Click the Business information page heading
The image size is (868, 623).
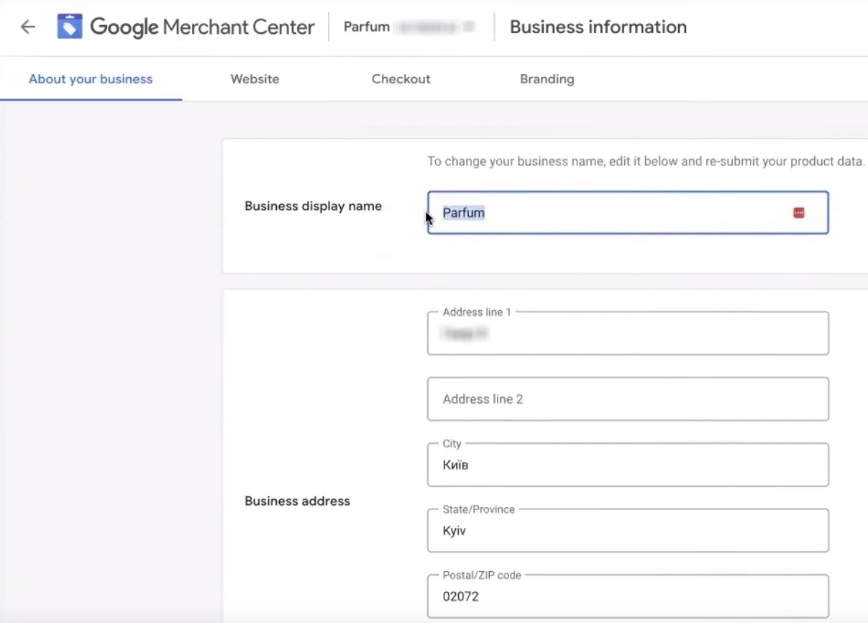point(598,27)
